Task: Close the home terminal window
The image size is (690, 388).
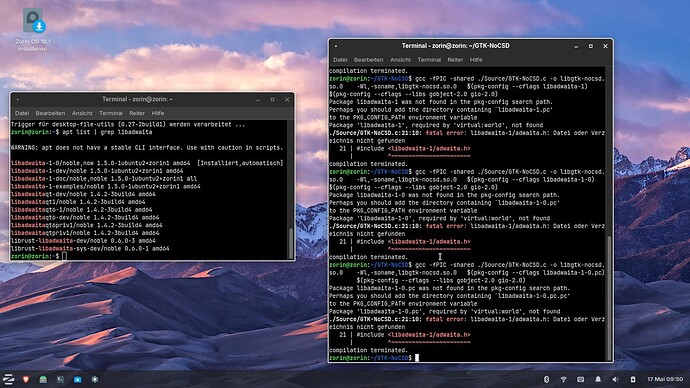Action: pos(287,100)
